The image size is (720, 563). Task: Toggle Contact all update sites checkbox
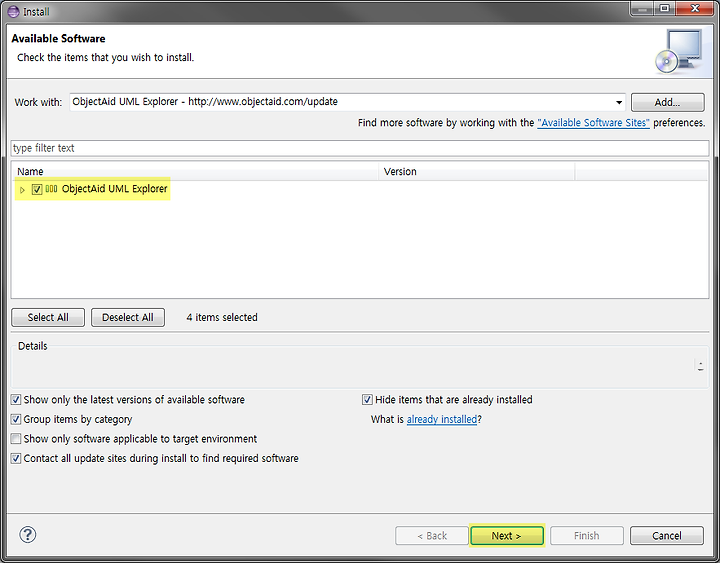(16, 458)
